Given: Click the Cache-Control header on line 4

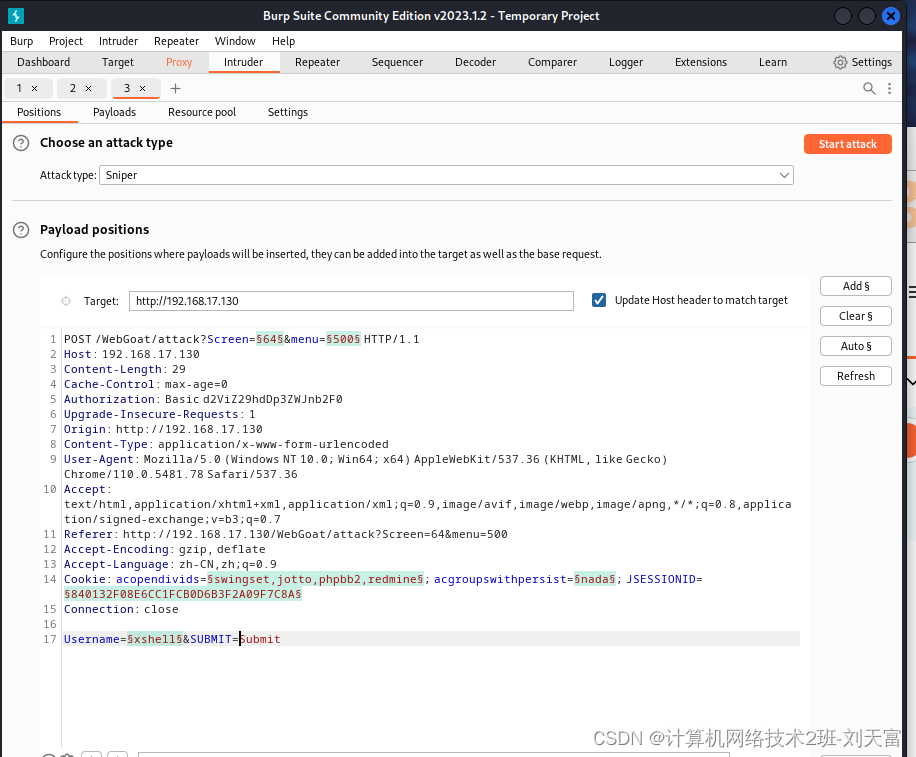Looking at the screenshot, I should click(x=145, y=385).
